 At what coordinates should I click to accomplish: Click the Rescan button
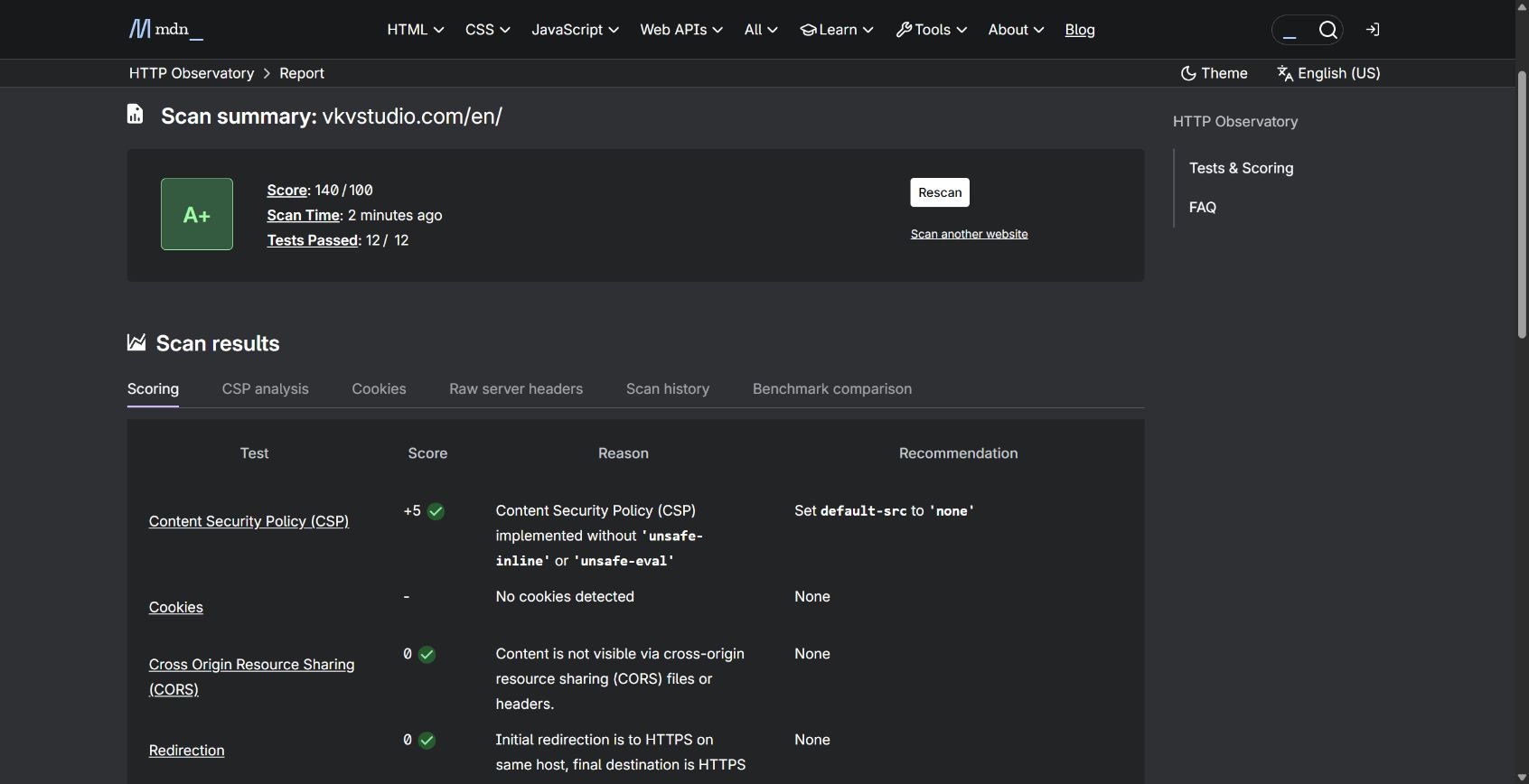coord(940,192)
